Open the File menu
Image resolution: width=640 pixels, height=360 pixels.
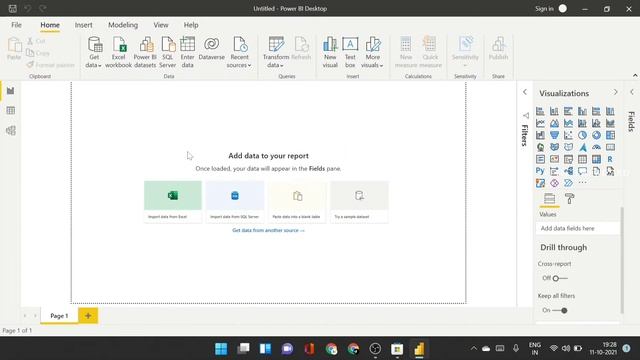16,25
